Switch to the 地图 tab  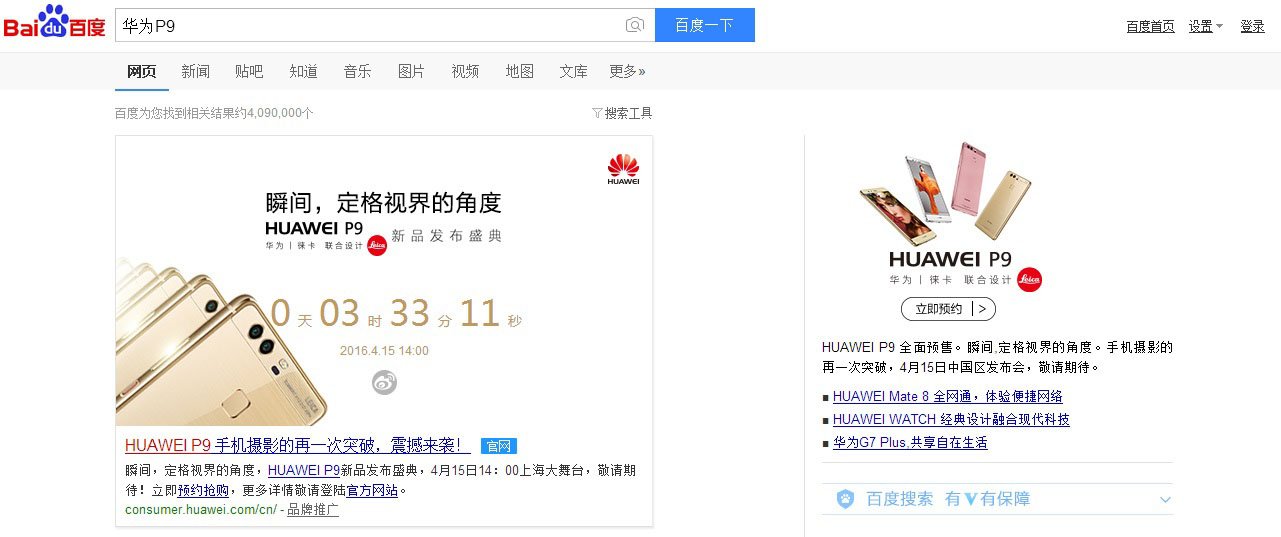(519, 71)
